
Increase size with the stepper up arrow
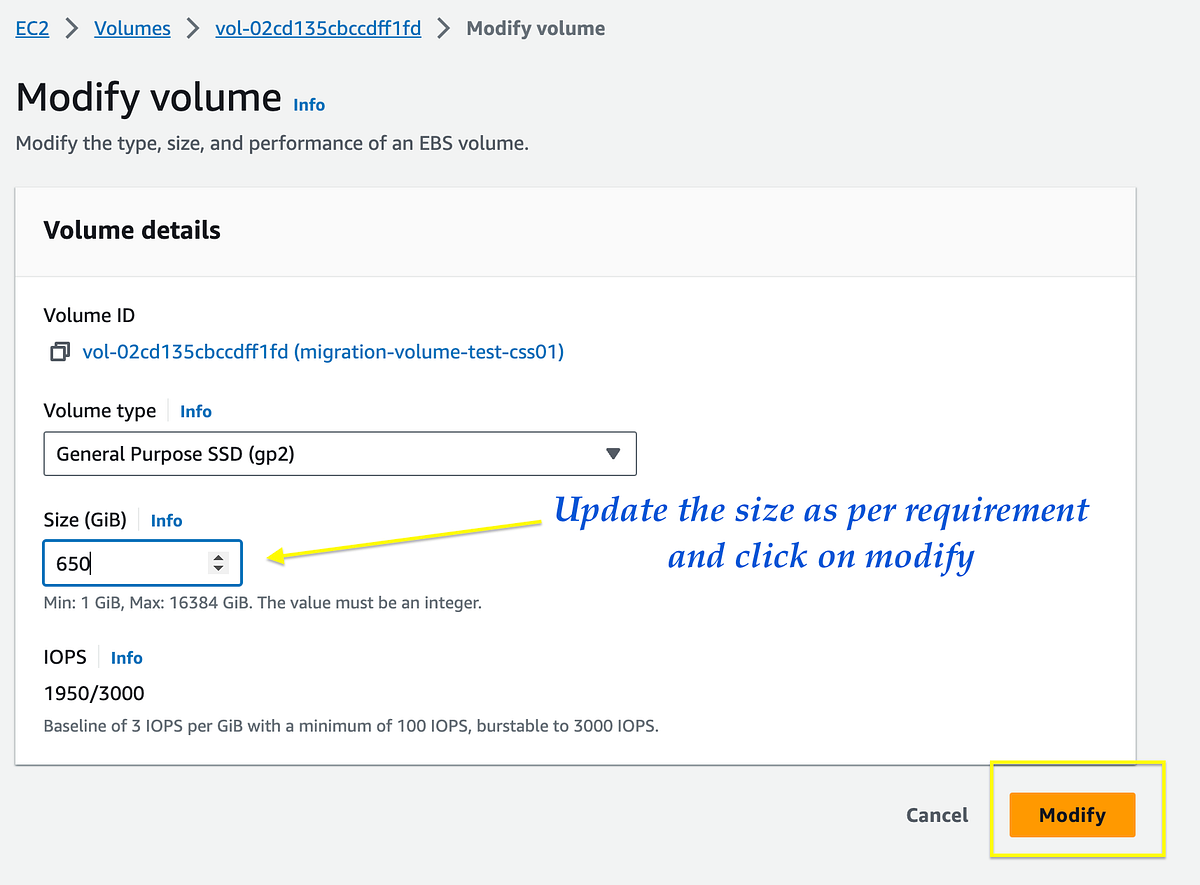(218, 557)
